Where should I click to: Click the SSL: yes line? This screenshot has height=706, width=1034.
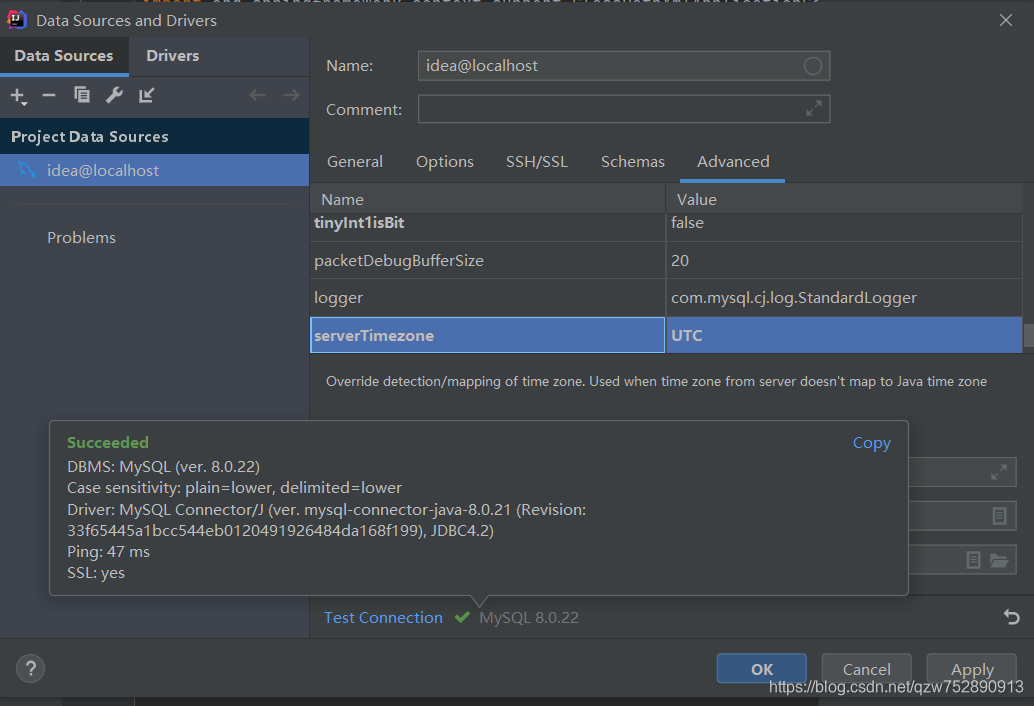96,573
